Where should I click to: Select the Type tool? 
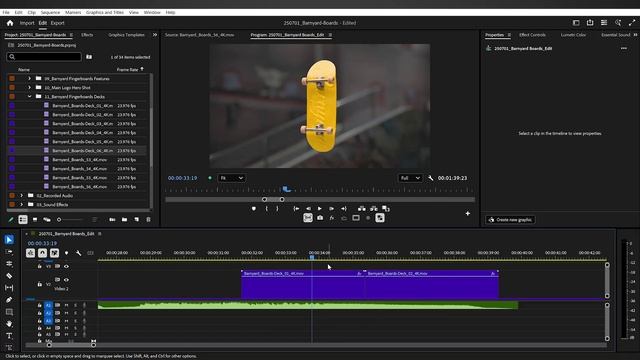click(x=9, y=336)
